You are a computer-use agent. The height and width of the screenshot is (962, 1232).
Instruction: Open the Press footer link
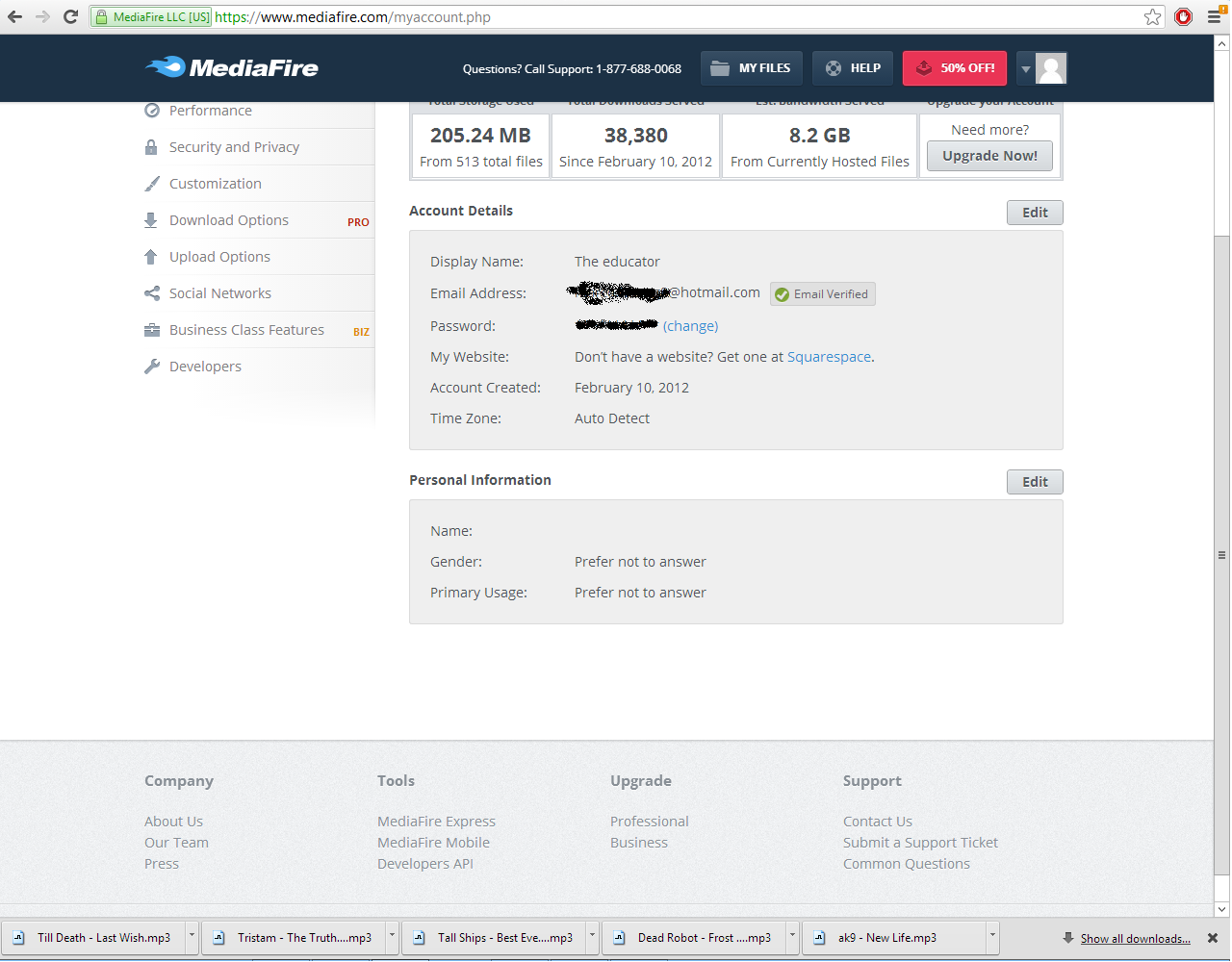pyautogui.click(x=162, y=864)
